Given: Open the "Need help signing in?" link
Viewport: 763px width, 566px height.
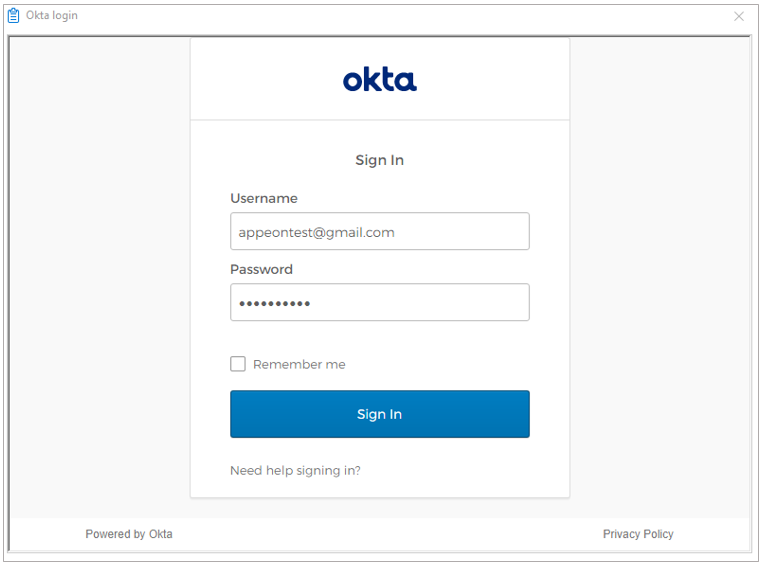Looking at the screenshot, I should click(x=295, y=470).
